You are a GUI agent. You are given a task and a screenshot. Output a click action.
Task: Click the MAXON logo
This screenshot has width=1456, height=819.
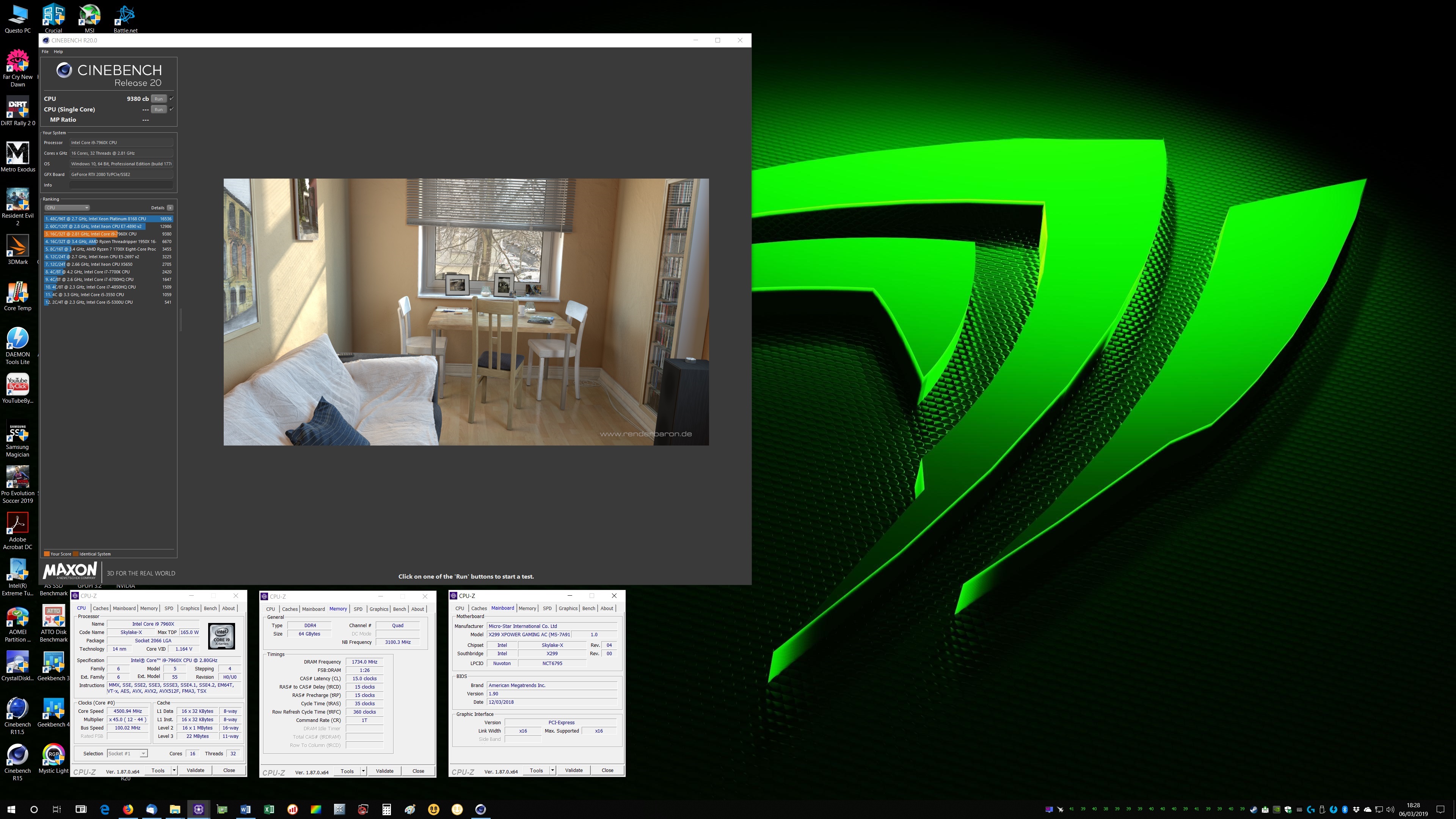pyautogui.click(x=70, y=571)
